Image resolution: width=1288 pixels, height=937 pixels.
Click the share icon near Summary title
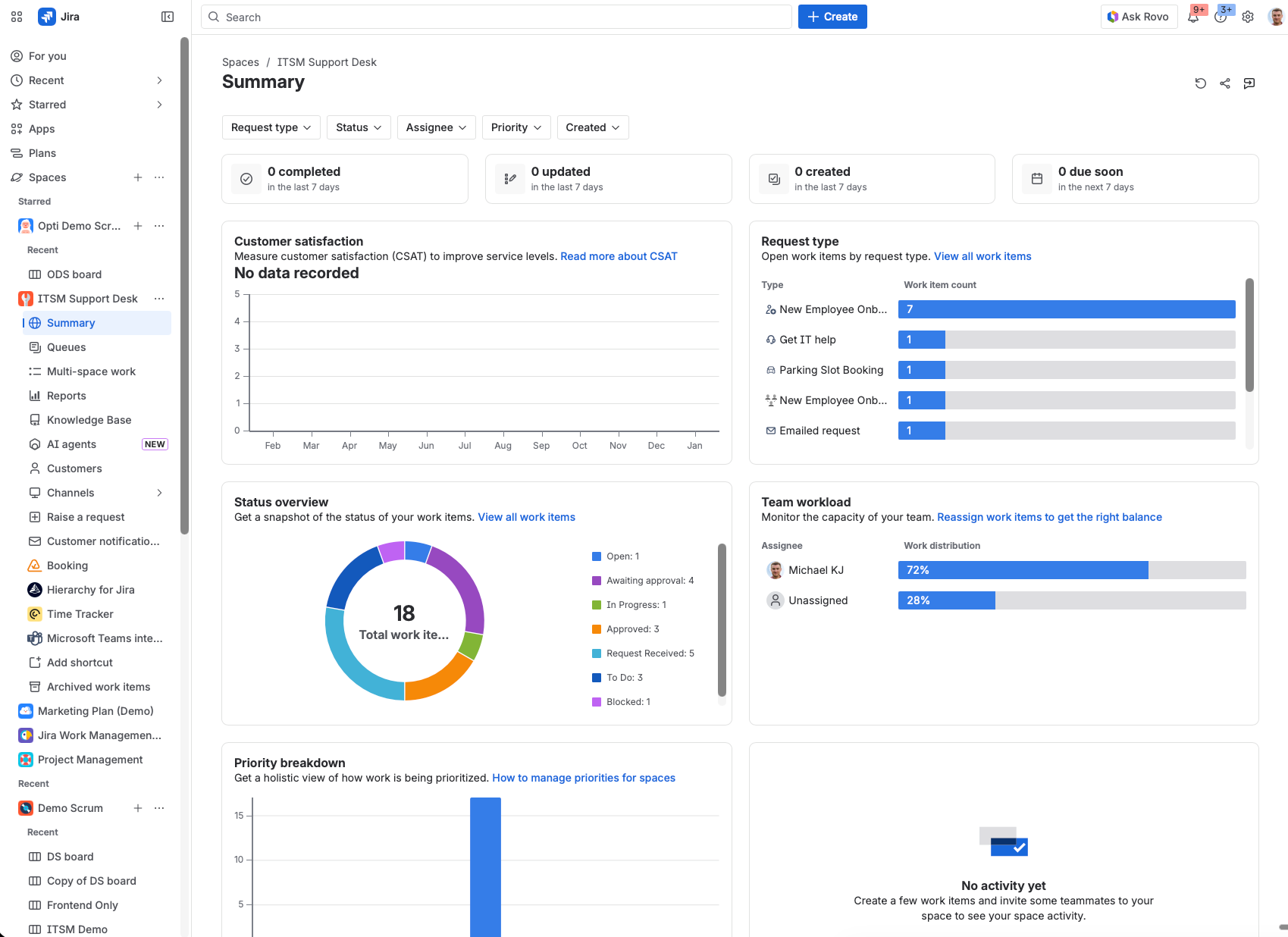(1224, 83)
